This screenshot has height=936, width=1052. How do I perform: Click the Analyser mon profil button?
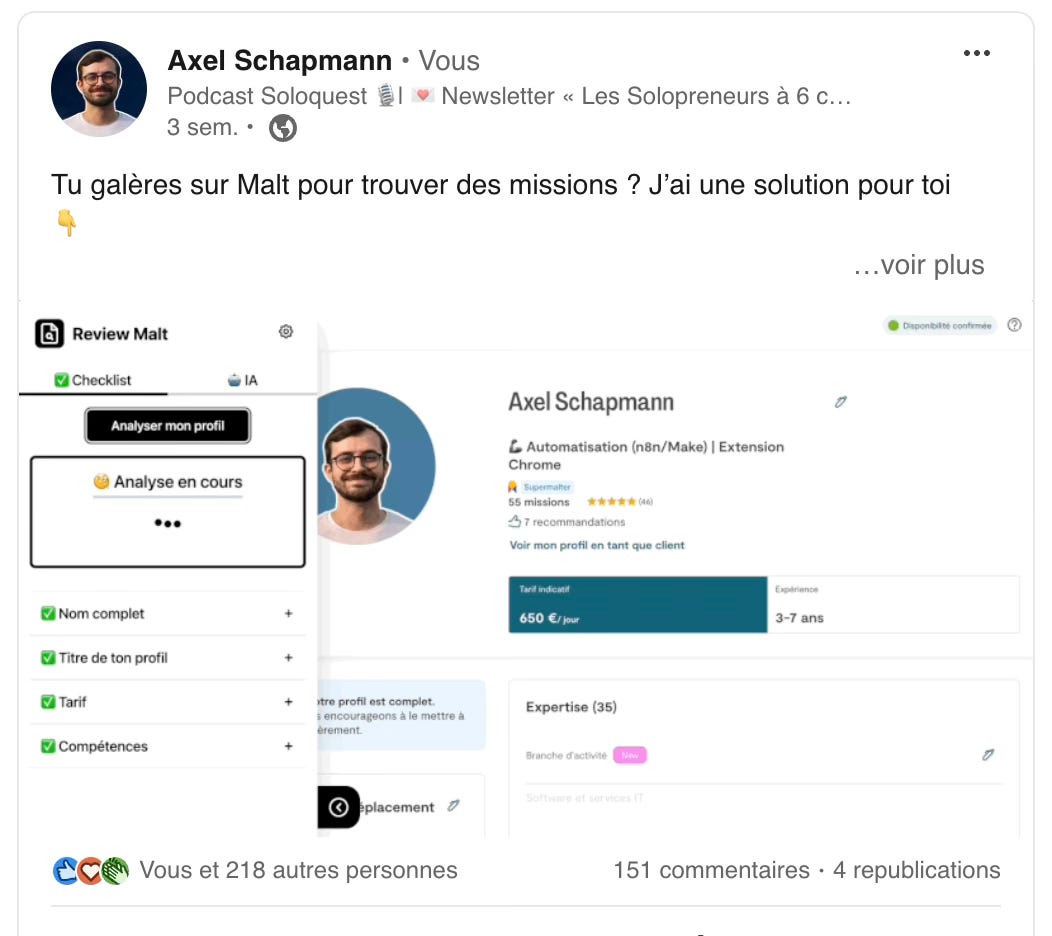[x=168, y=425]
